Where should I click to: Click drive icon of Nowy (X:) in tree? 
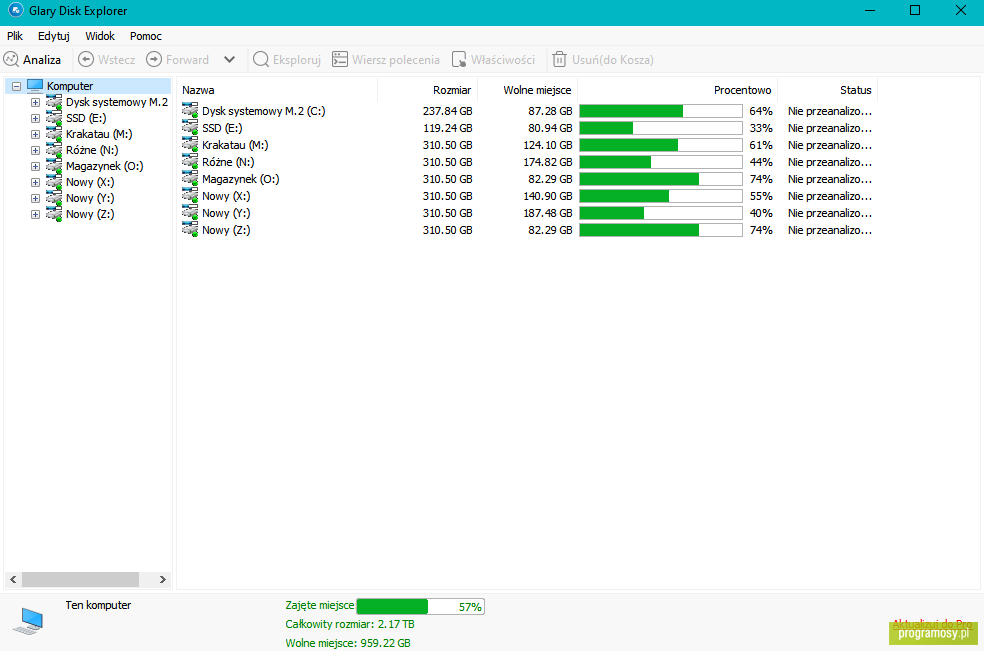click(x=54, y=182)
